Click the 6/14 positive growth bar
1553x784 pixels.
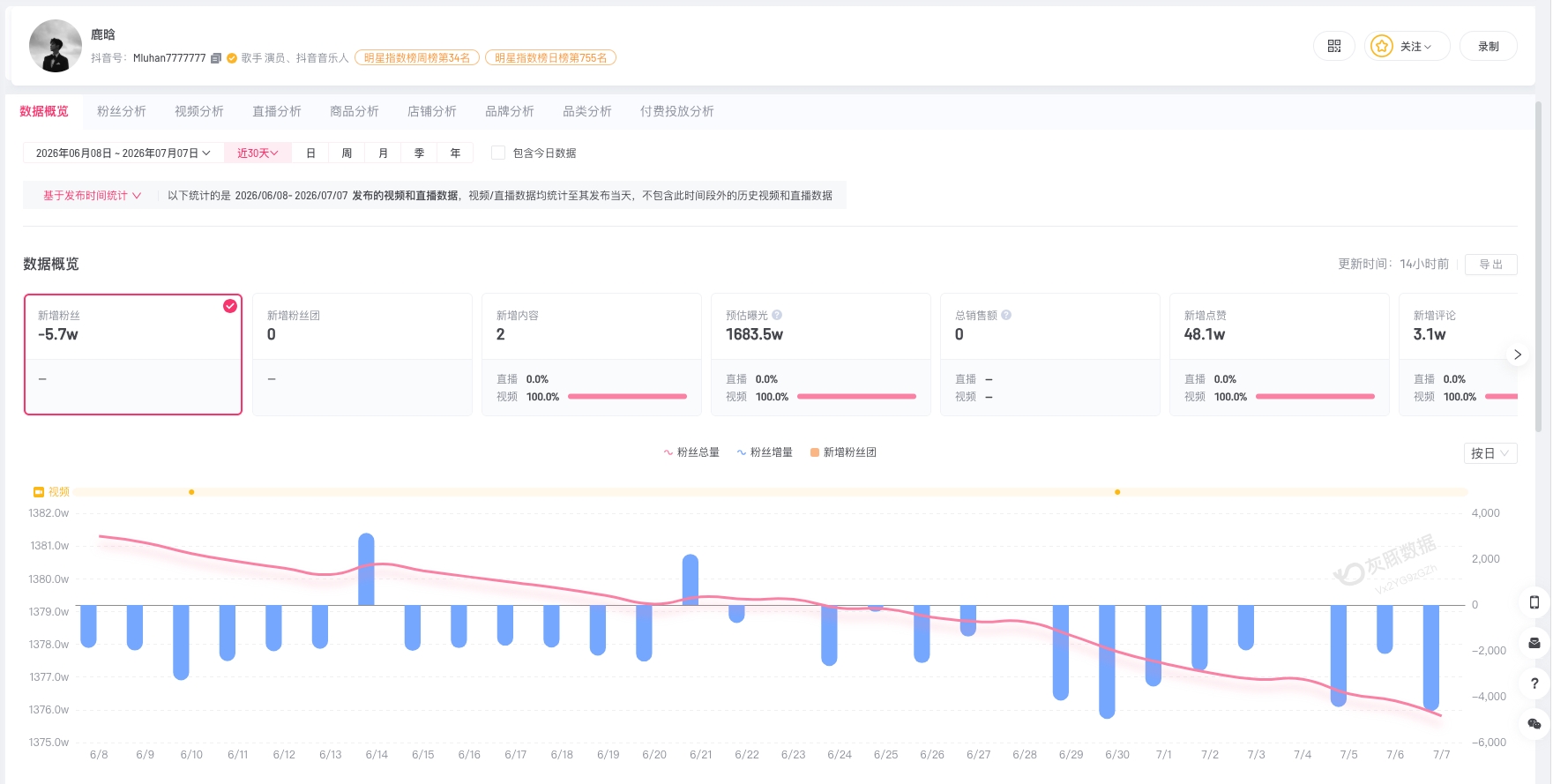point(366,570)
